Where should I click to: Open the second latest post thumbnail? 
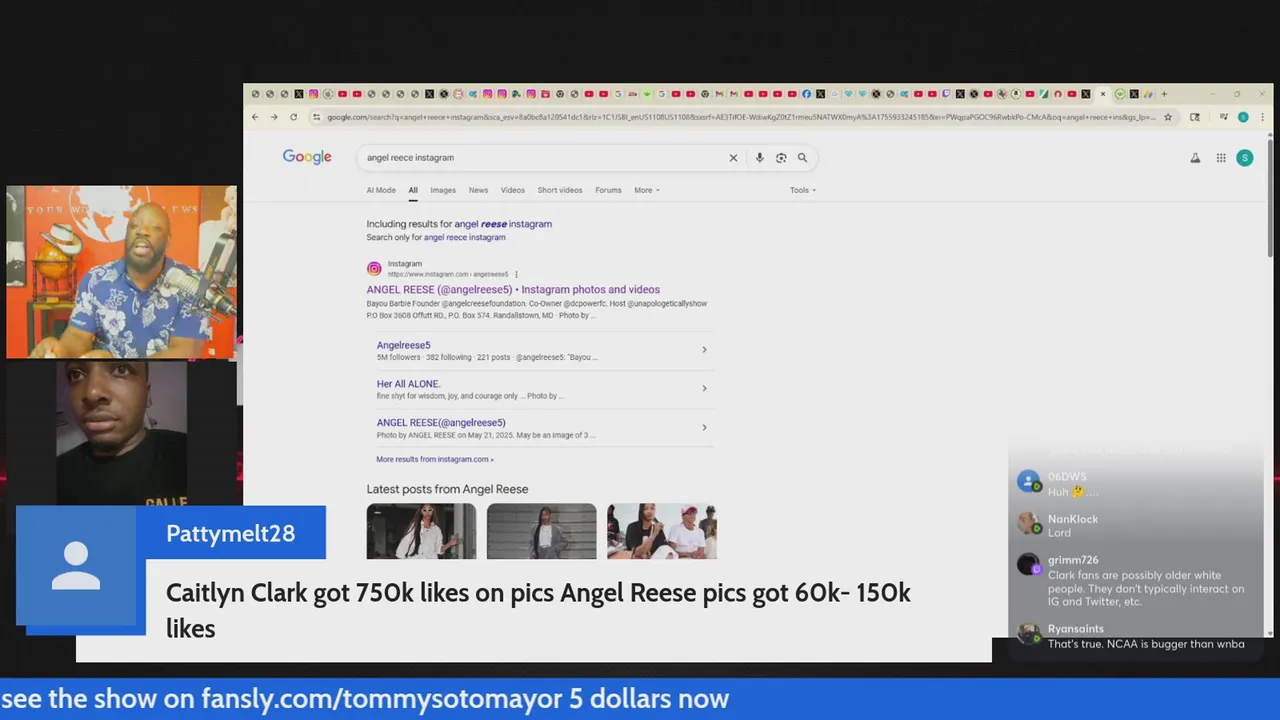(541, 531)
